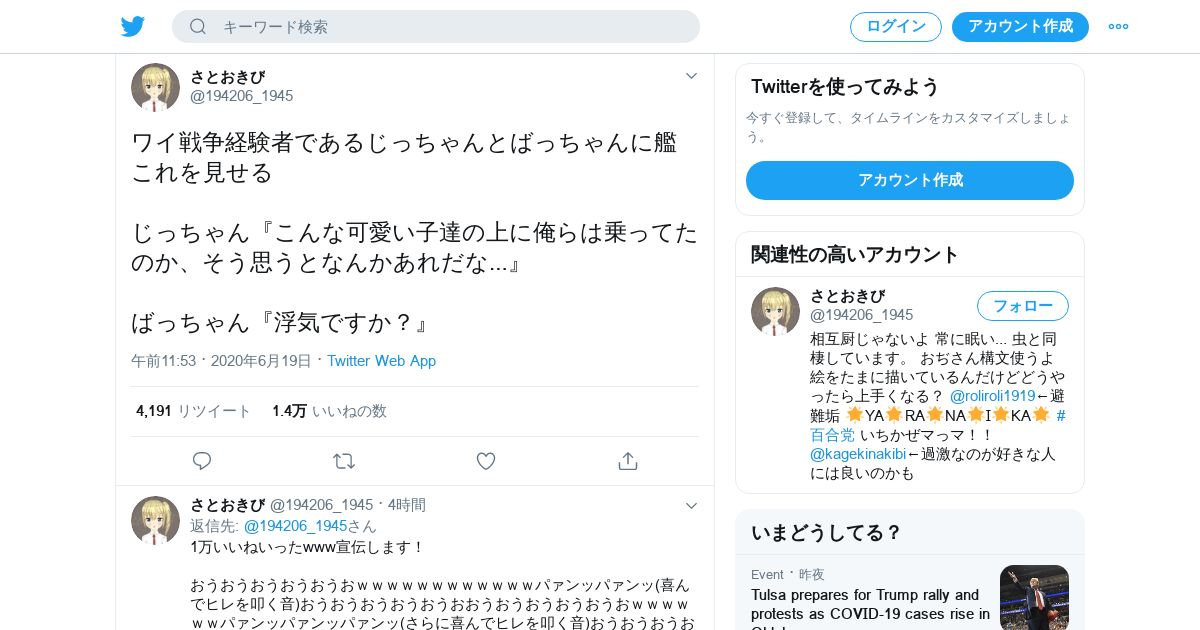This screenshot has height=630, width=1200.
Task: Click the Twitter bird logo
Action: click(133, 27)
